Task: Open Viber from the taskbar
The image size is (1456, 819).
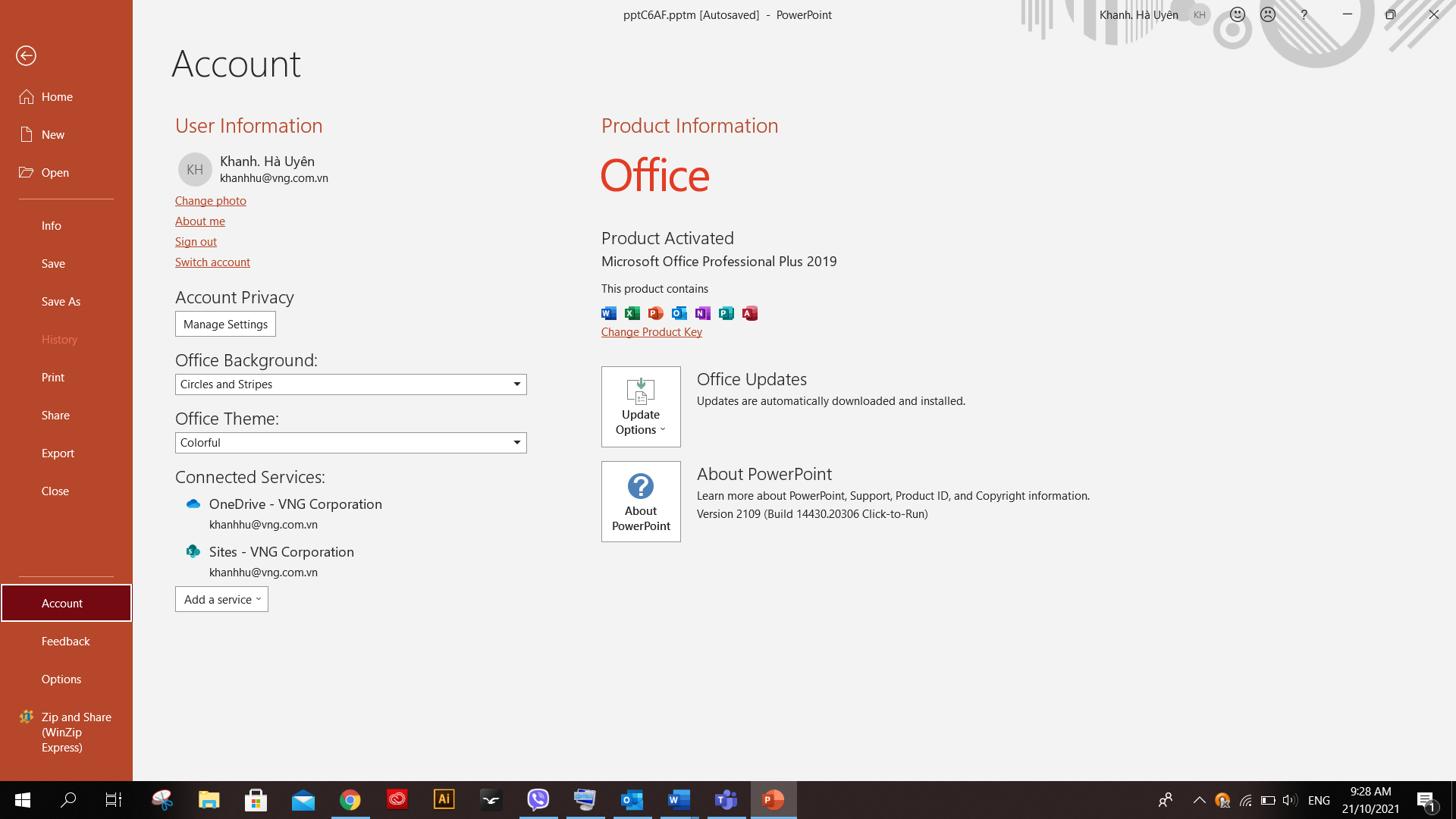Action: (x=538, y=800)
